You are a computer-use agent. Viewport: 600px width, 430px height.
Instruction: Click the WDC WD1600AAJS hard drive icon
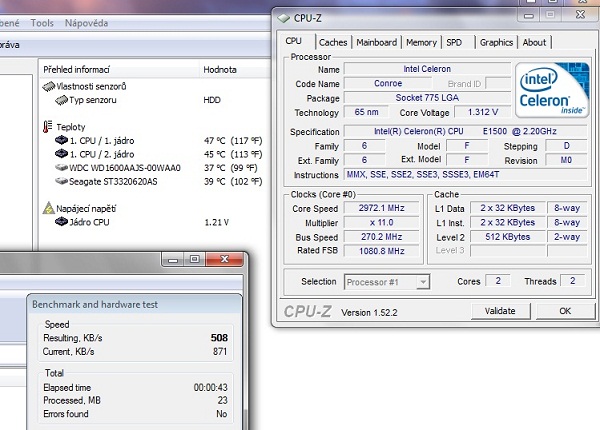pyautogui.click(x=61, y=167)
